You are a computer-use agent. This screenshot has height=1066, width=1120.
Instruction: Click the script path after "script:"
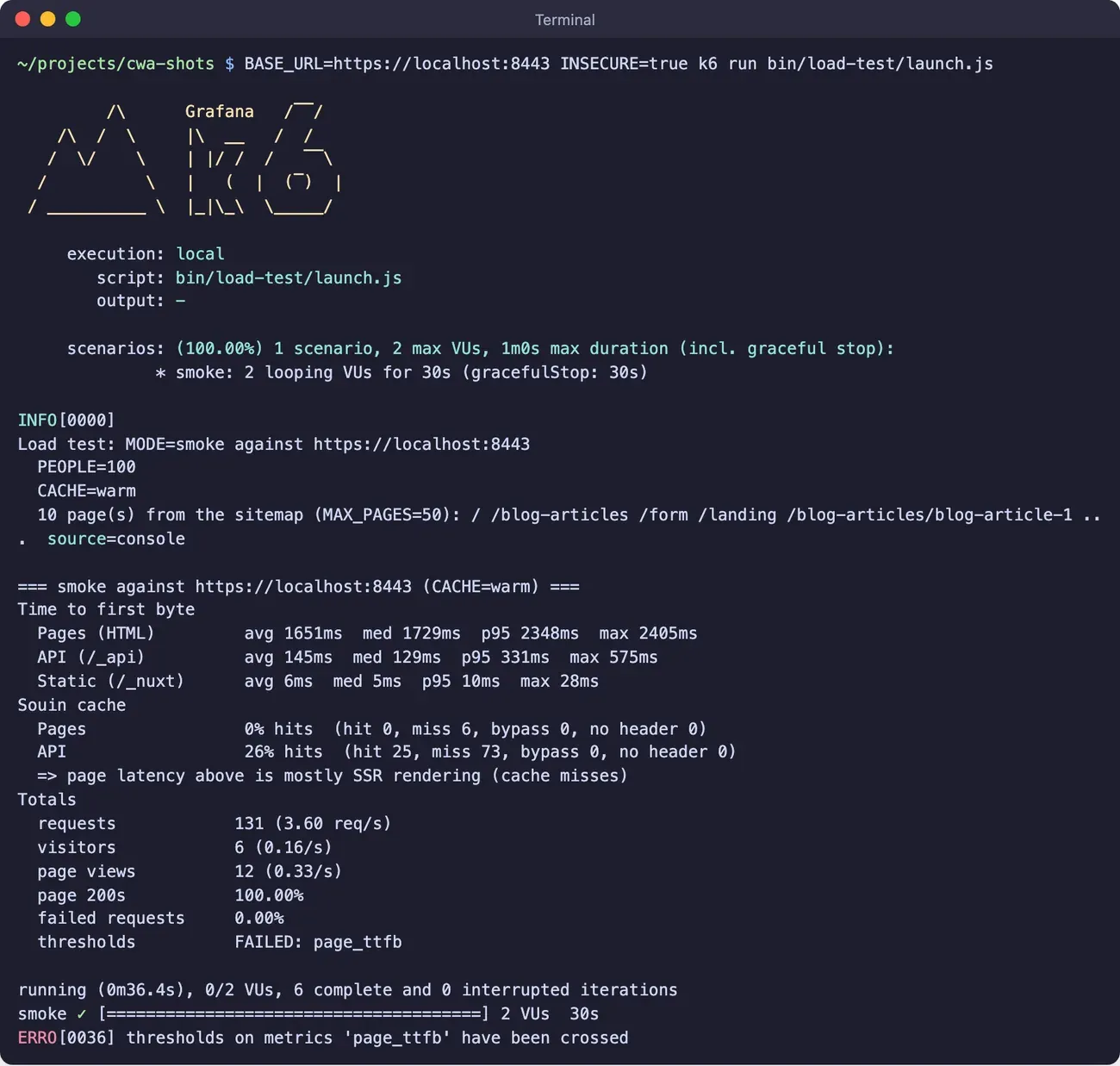point(289,277)
